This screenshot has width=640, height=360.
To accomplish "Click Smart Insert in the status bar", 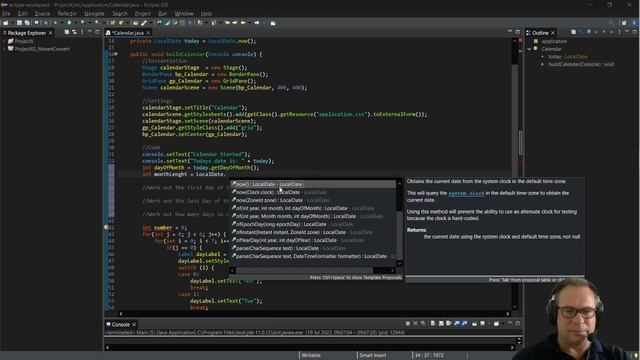I will coord(372,356).
